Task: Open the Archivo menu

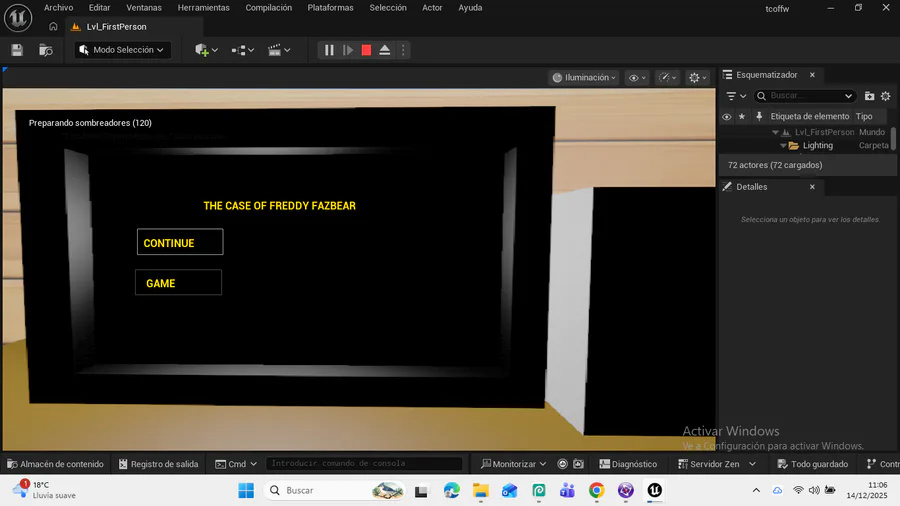Action: coord(59,7)
